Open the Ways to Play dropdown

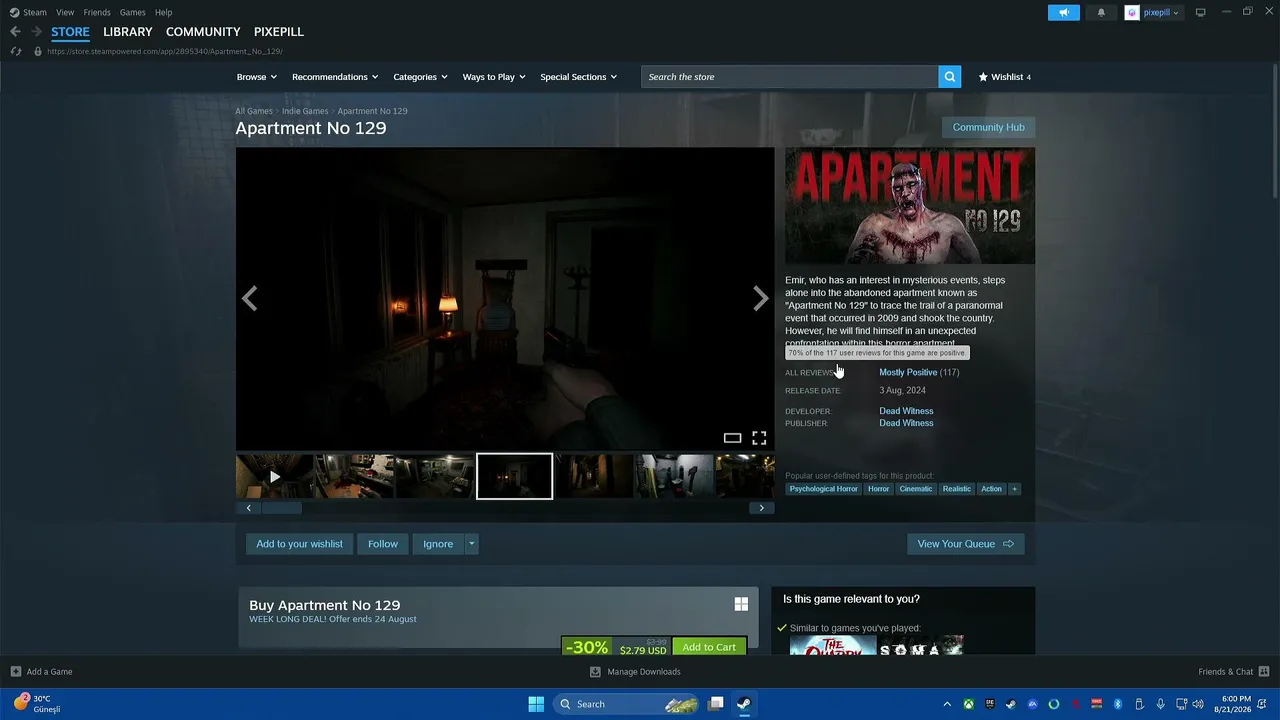click(x=494, y=77)
